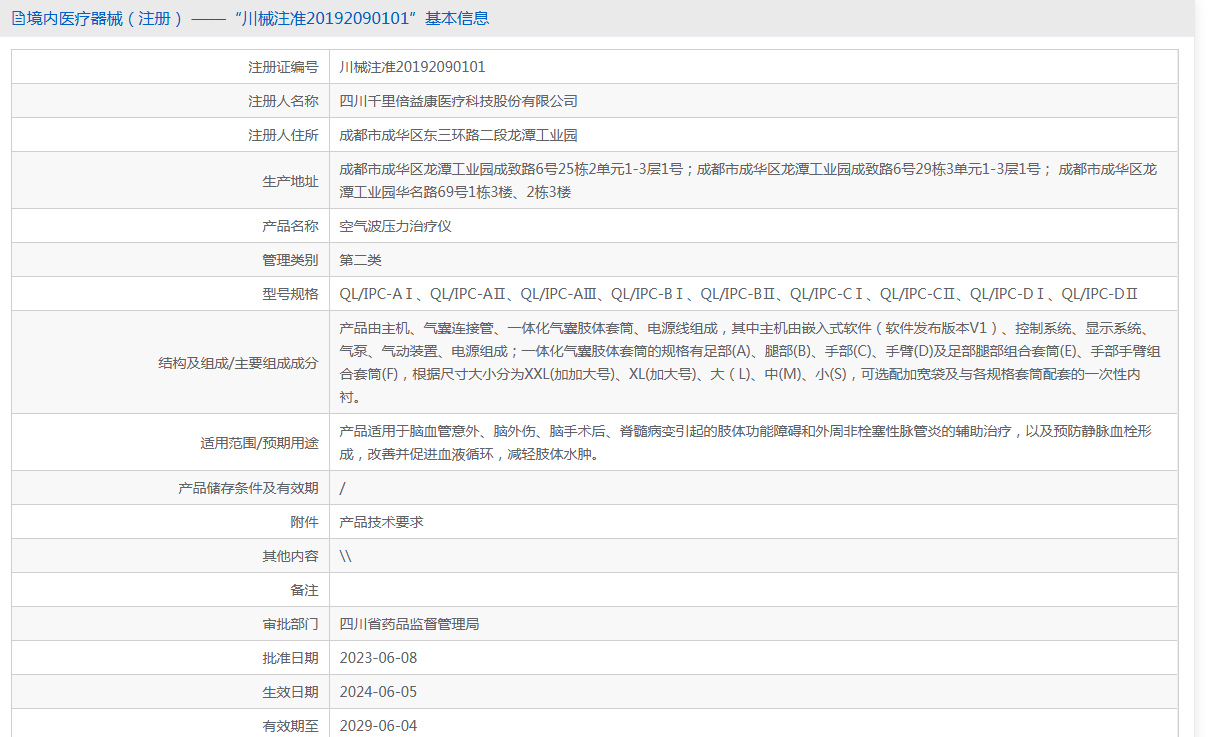This screenshot has height=737, width=1219.
Task: Select the label '注册证编号'
Action: pyautogui.click(x=283, y=67)
